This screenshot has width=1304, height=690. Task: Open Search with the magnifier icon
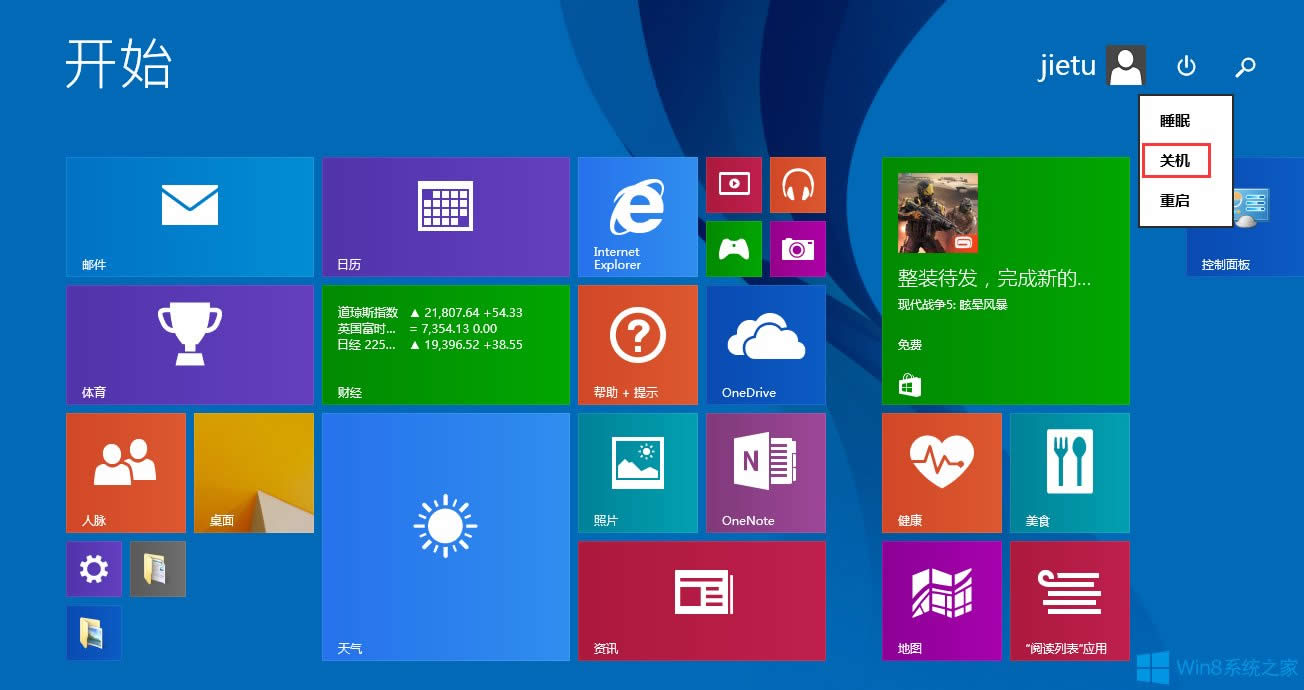tap(1246, 67)
